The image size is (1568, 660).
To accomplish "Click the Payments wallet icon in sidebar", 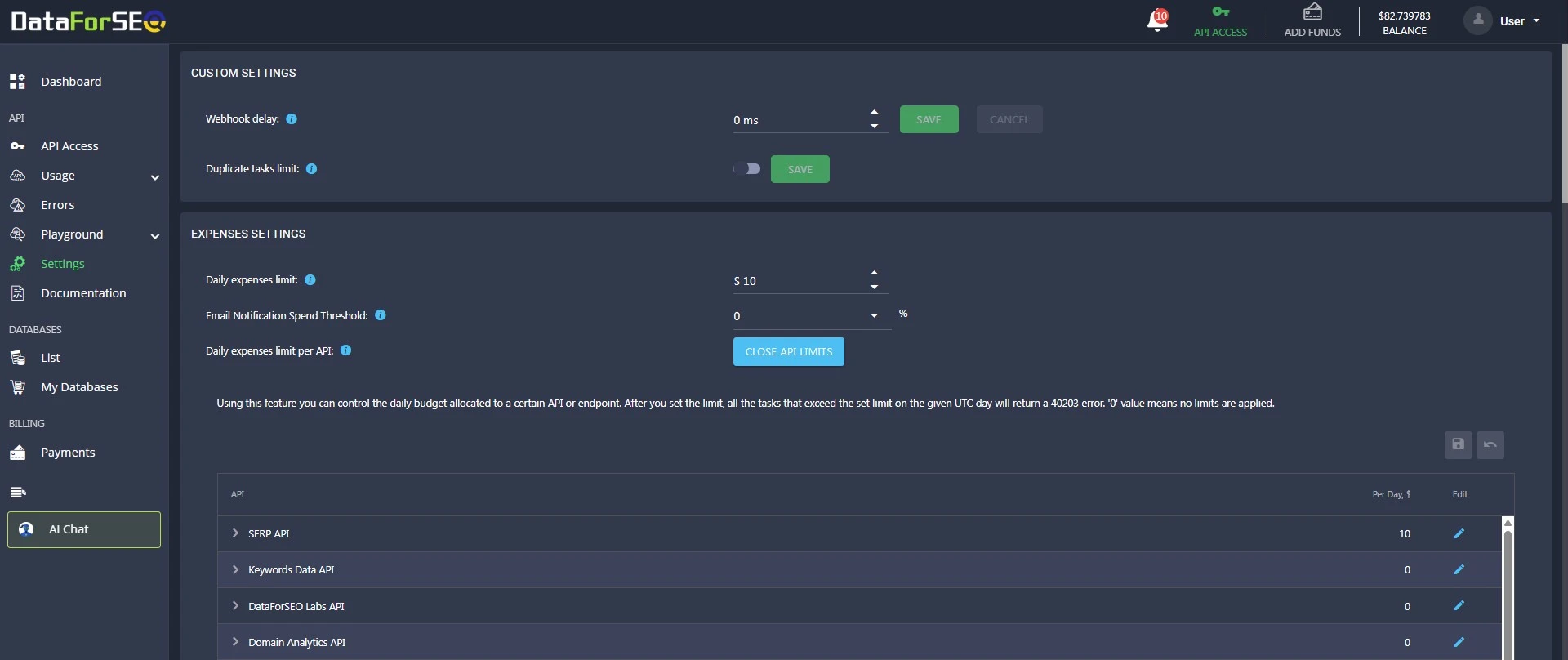I will pos(17,453).
